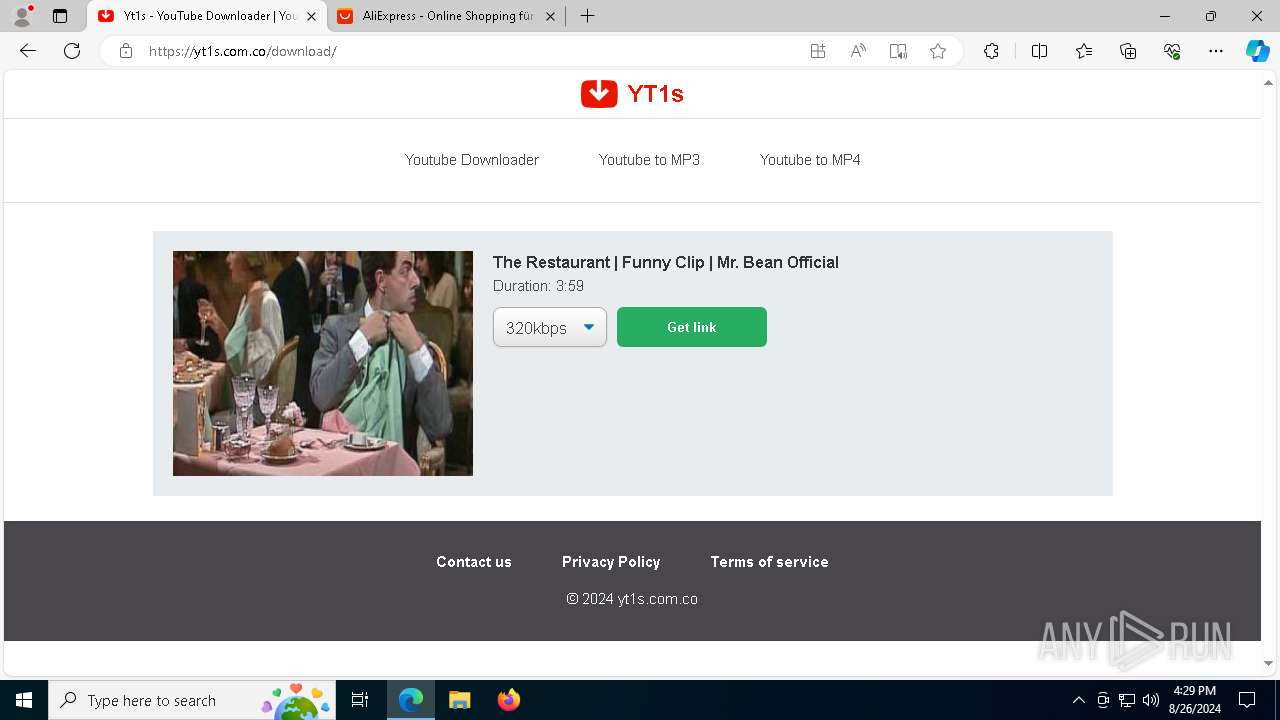Click the video title The Restaurant Funny Clip
This screenshot has width=1280, height=720.
click(x=666, y=262)
